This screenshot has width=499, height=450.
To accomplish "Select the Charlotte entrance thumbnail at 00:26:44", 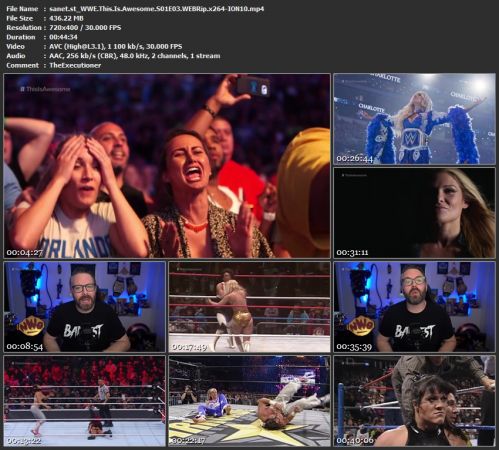I will click(415, 119).
